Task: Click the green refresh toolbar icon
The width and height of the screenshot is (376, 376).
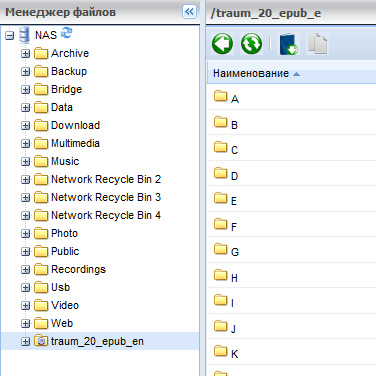Action: coord(252,44)
